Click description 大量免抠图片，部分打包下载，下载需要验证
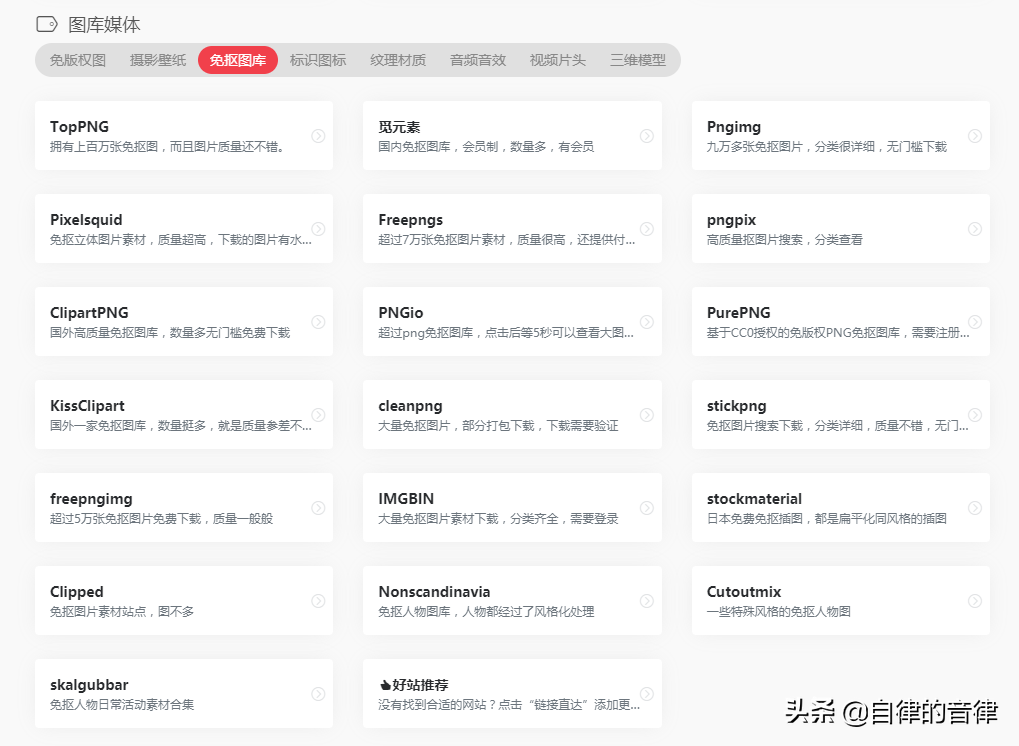The image size is (1019, 746). click(498, 426)
